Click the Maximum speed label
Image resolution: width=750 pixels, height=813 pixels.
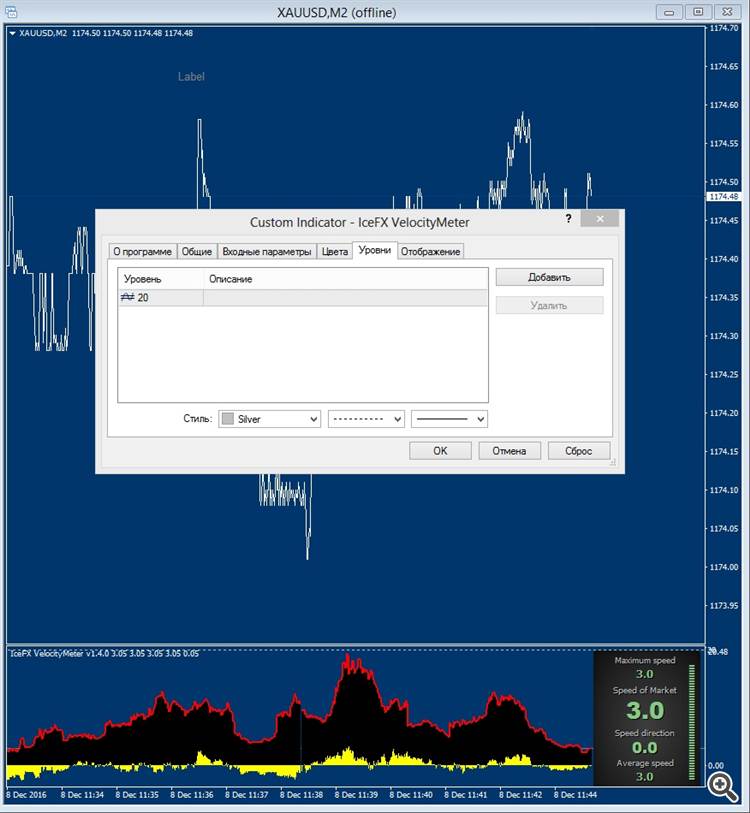pos(645,660)
